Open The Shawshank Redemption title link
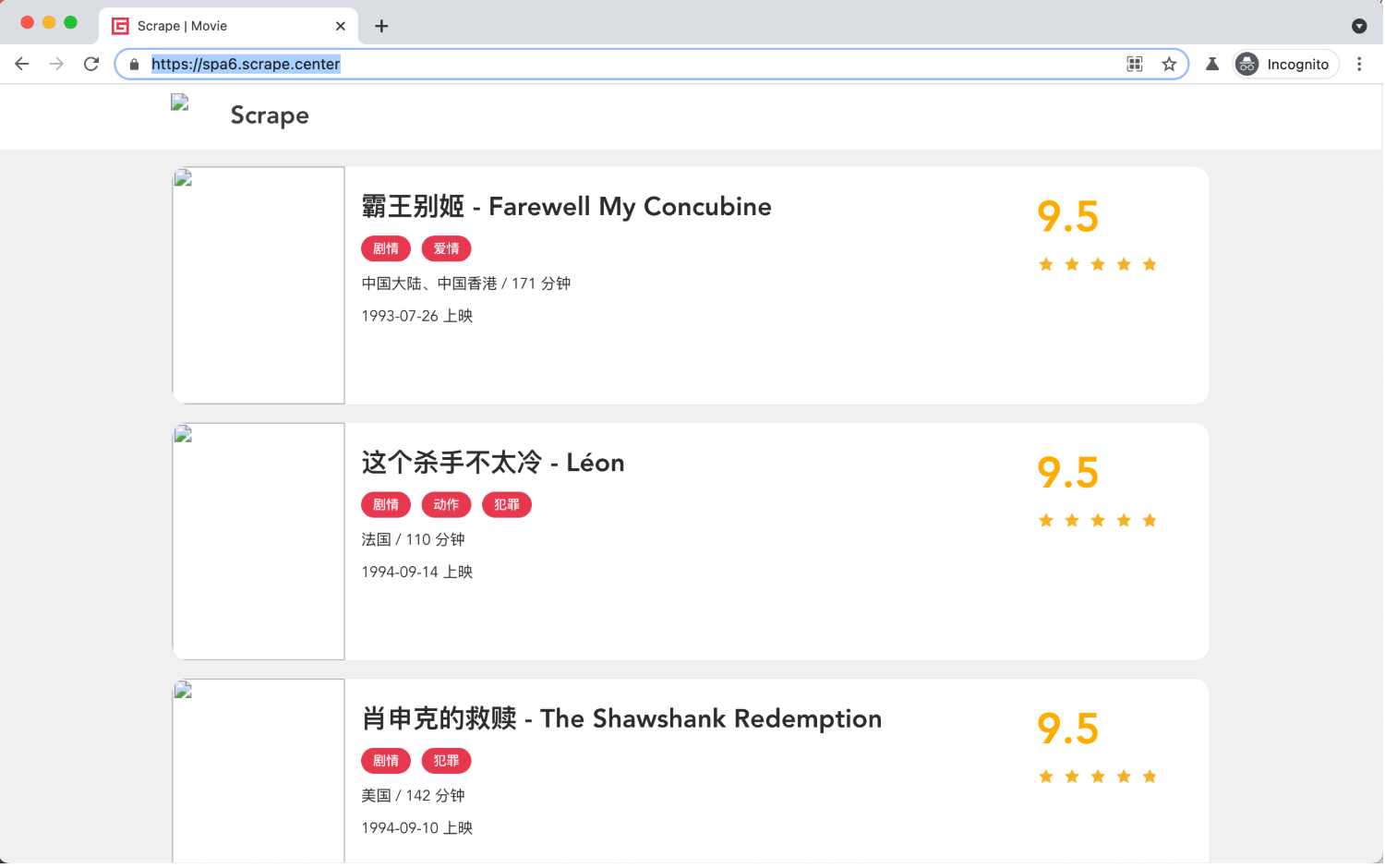Screen dimensions: 1385x868 click(621, 718)
